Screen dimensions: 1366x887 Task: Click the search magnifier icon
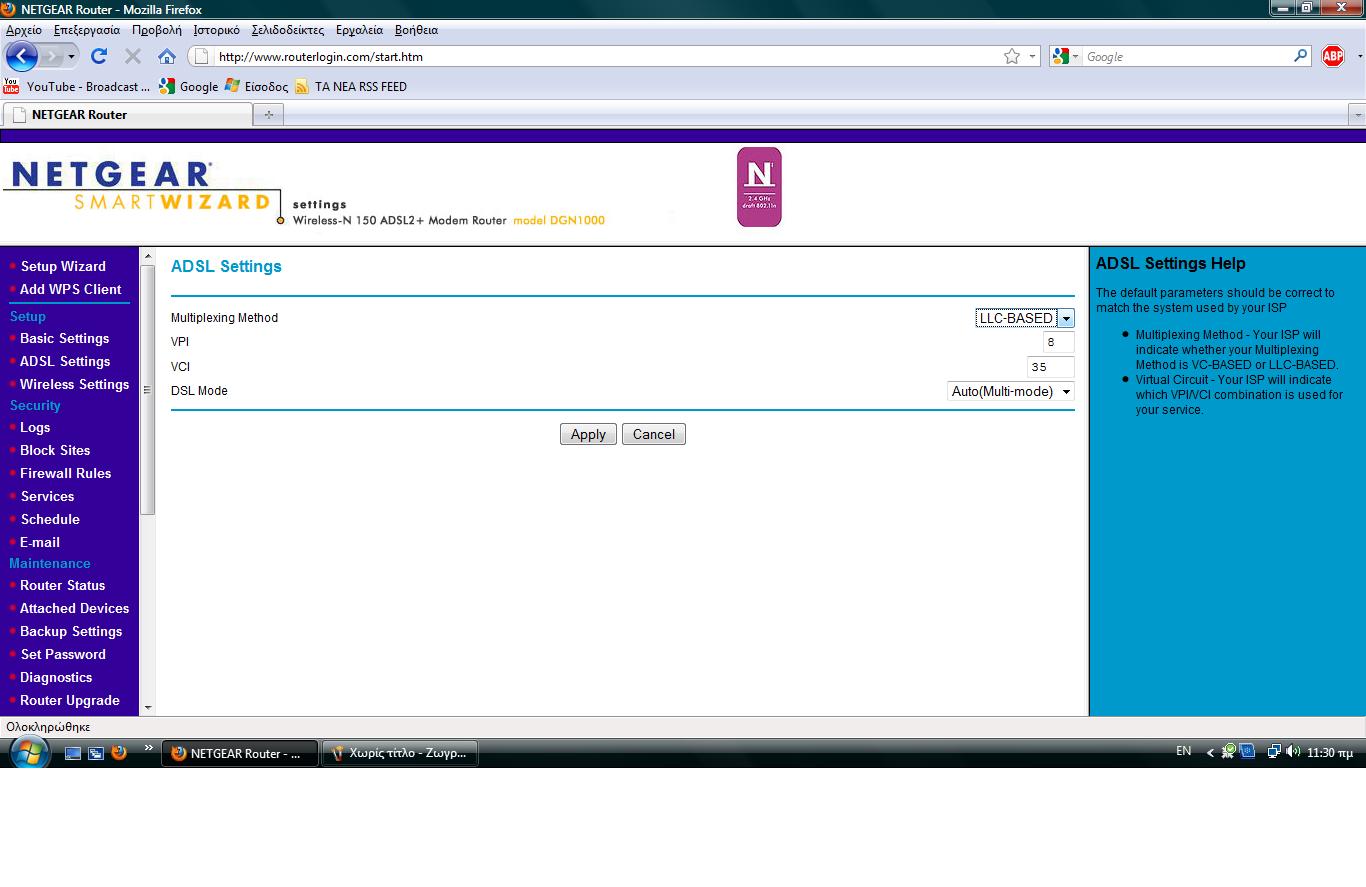(1300, 56)
